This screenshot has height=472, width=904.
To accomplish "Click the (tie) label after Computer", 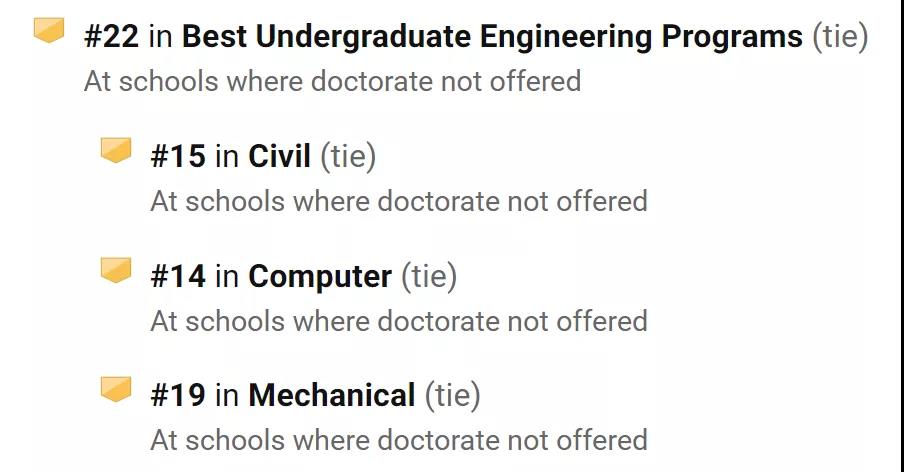I will 430,277.
